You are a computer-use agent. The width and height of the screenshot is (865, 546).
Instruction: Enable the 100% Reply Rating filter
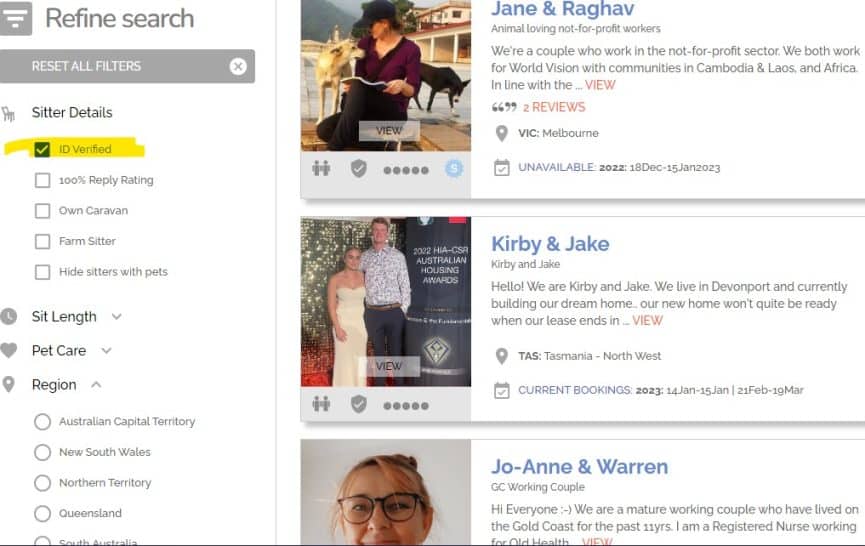42,180
